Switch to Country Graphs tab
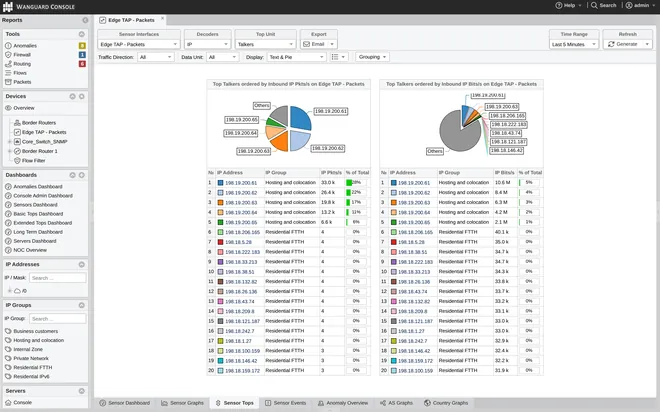The height and width of the screenshot is (412, 660). coord(446,403)
